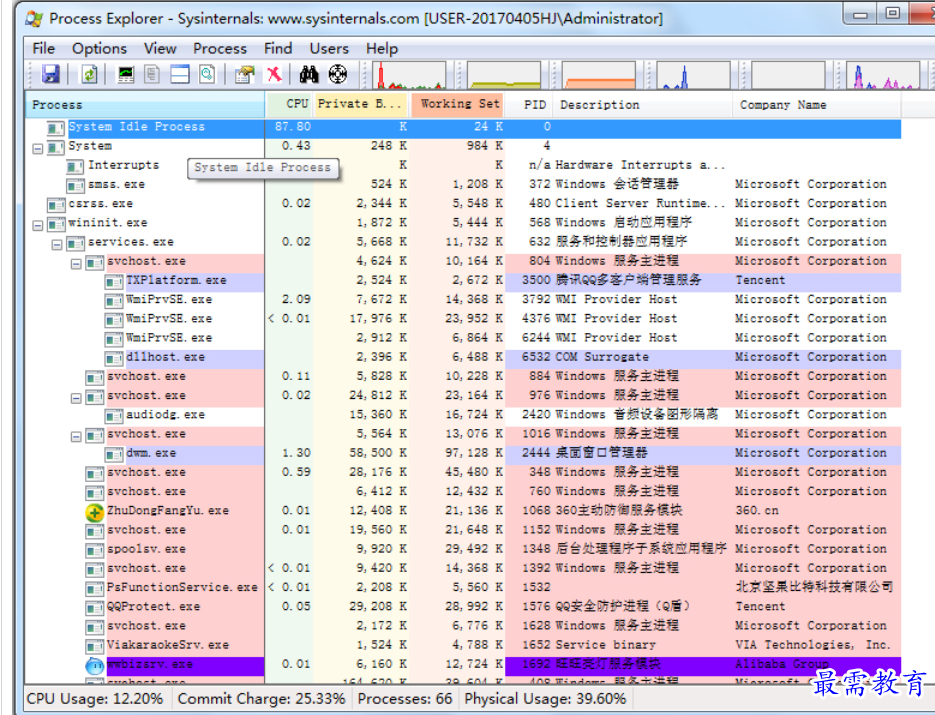Click the commit history mini graph

(x=504, y=75)
